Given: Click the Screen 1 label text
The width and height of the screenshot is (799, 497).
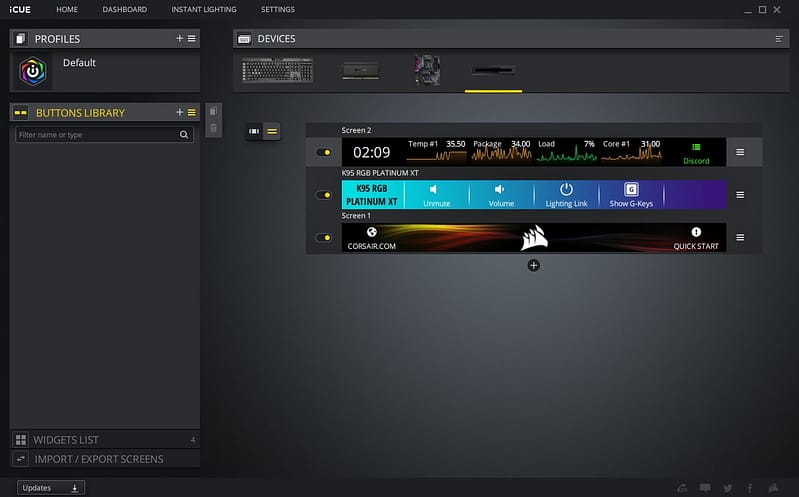Looking at the screenshot, I should click(356, 216).
